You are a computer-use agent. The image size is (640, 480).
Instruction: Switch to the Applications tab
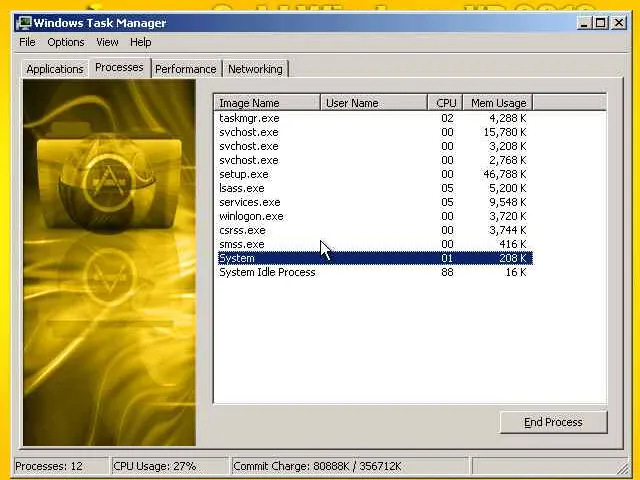55,69
